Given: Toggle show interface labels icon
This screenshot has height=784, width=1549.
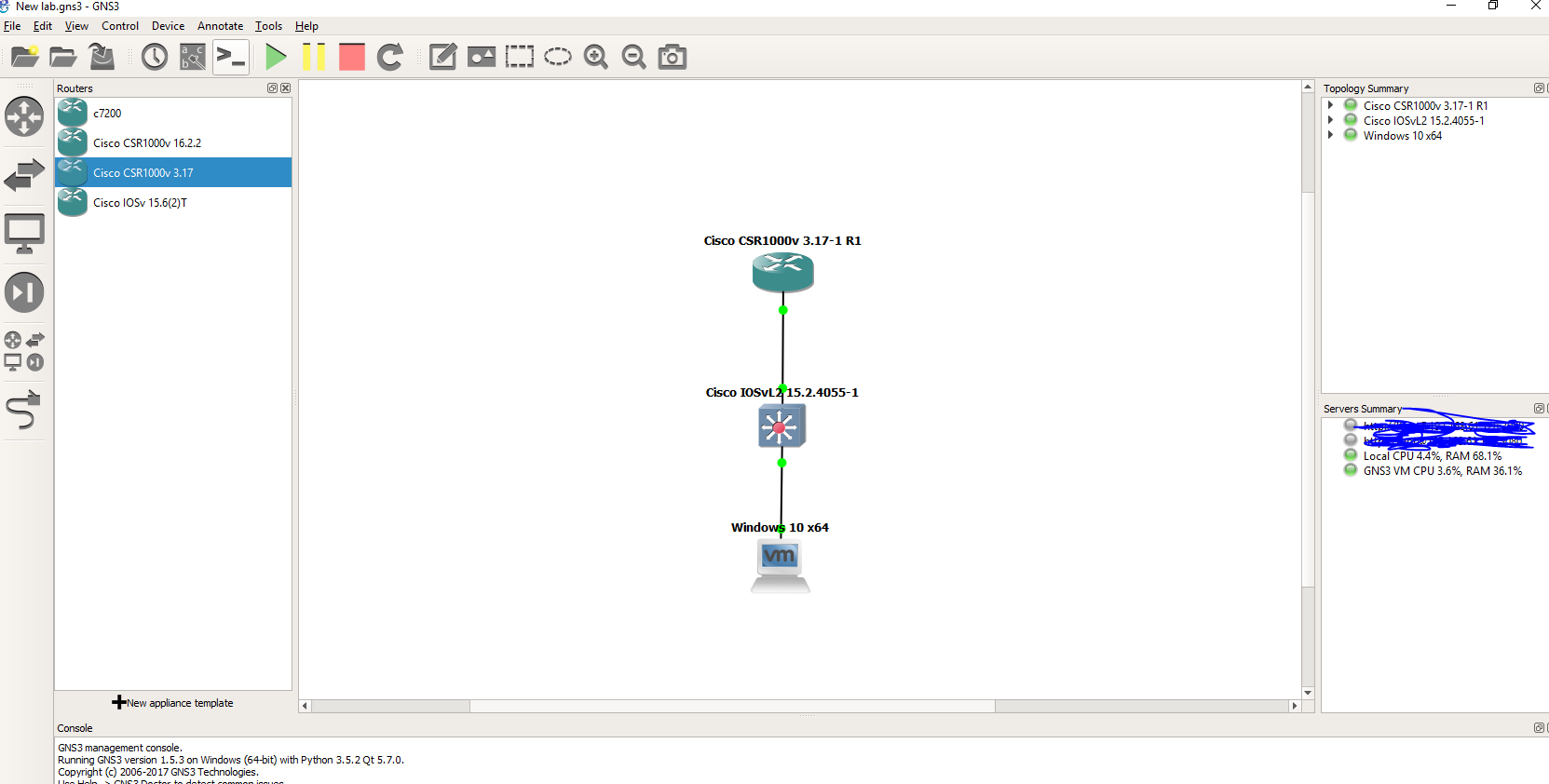Looking at the screenshot, I should (x=193, y=57).
